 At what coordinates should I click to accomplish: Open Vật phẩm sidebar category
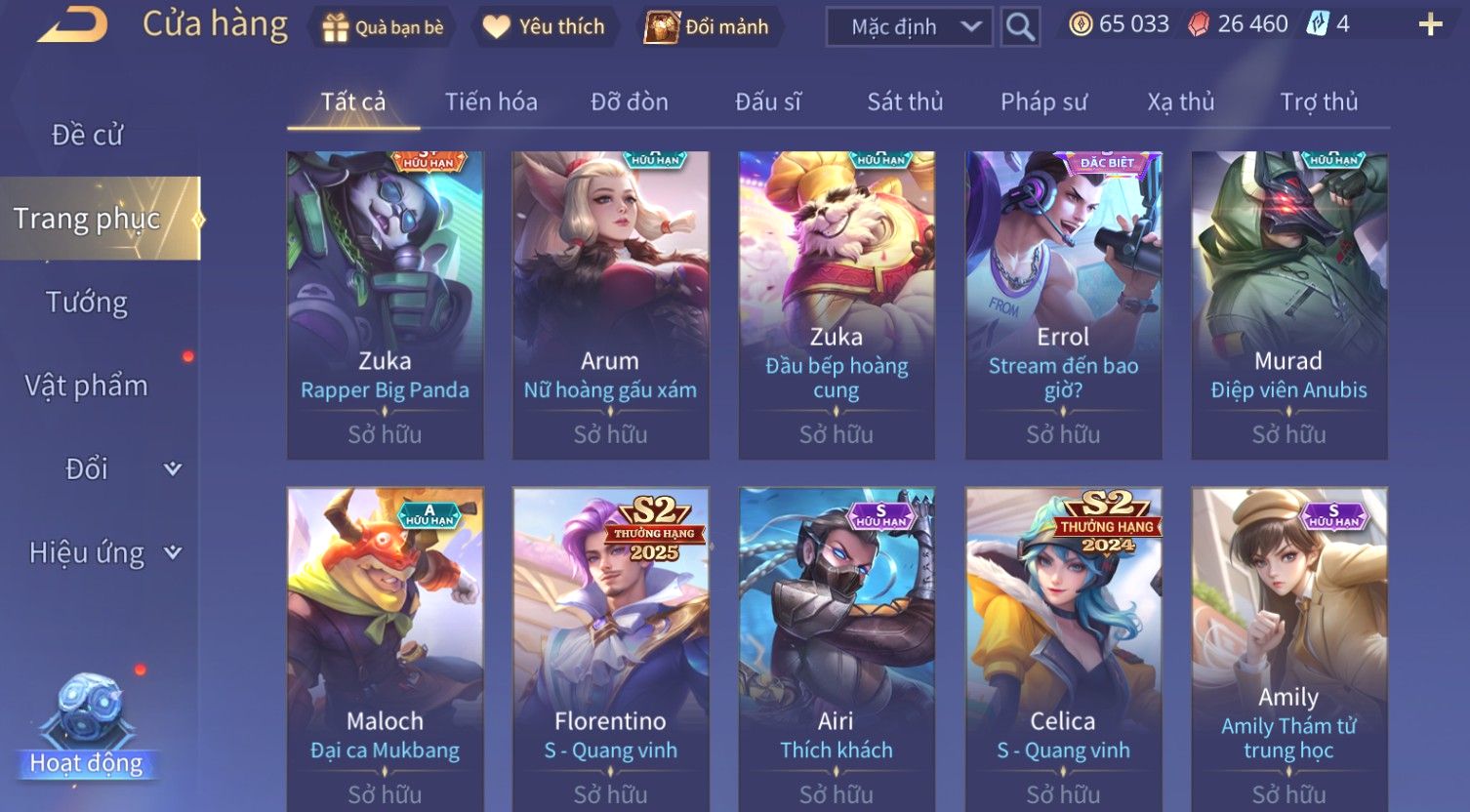87,386
